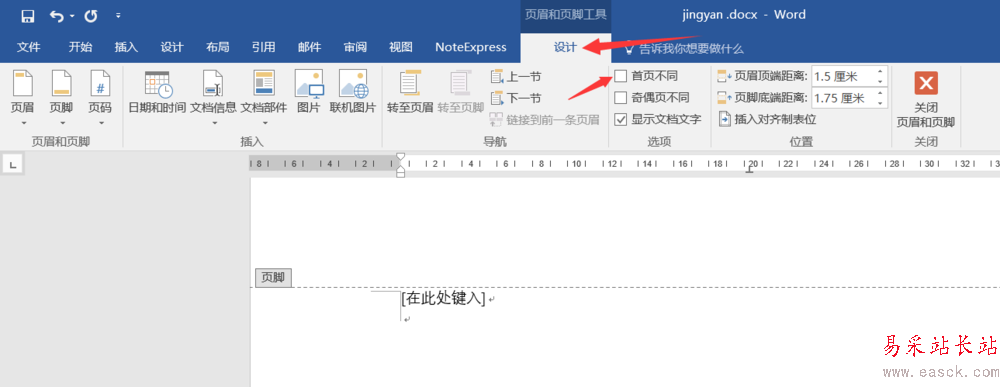Expand the 页码 dropdown arrow
The width and height of the screenshot is (1000, 387).
point(100,122)
